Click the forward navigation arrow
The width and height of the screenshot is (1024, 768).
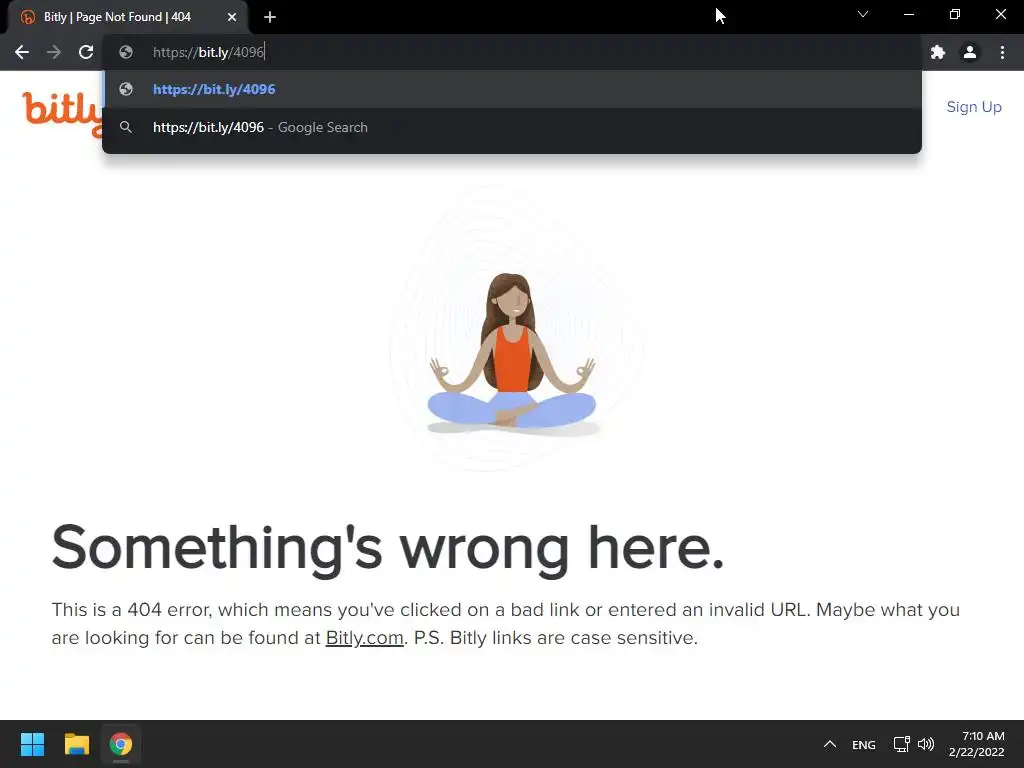[54, 52]
